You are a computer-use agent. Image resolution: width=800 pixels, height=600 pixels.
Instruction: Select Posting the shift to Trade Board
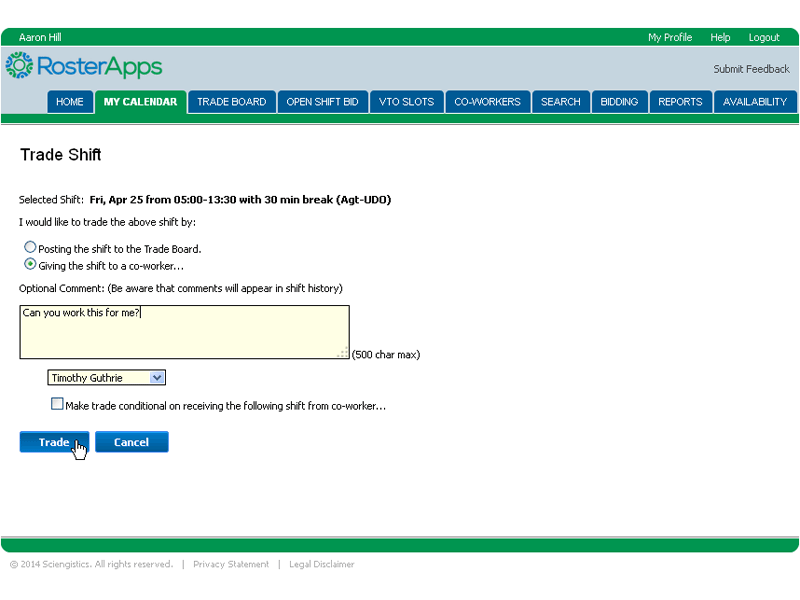point(30,248)
